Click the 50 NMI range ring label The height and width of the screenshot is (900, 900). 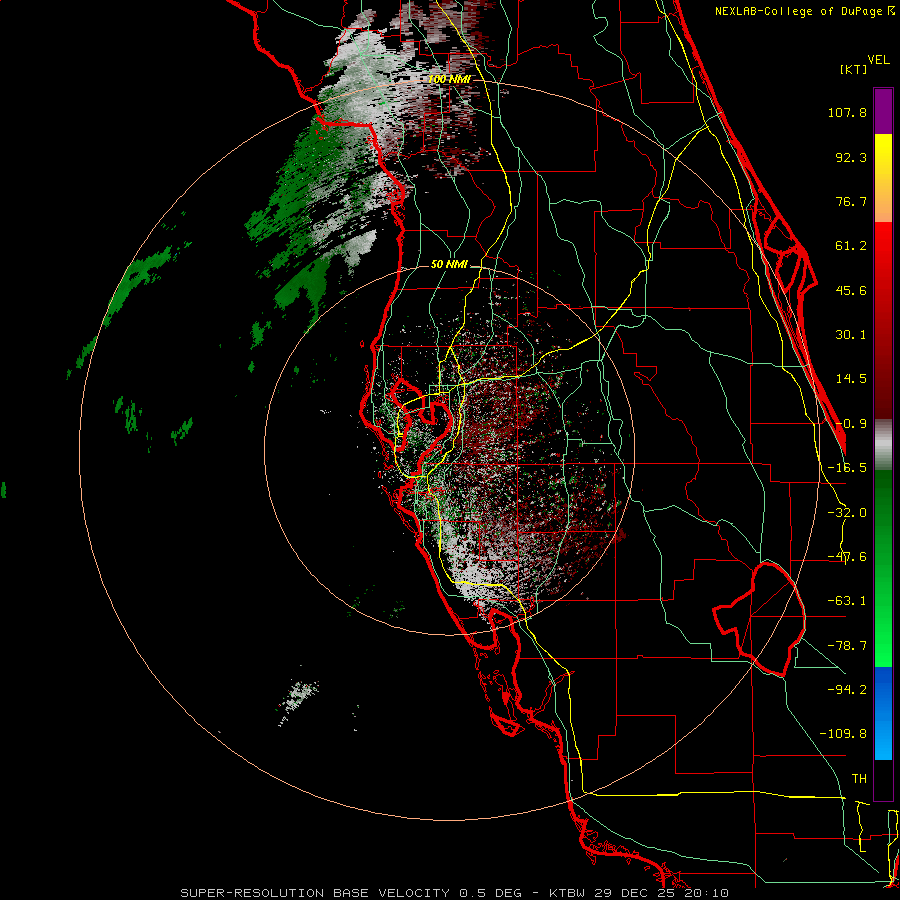(x=449, y=265)
